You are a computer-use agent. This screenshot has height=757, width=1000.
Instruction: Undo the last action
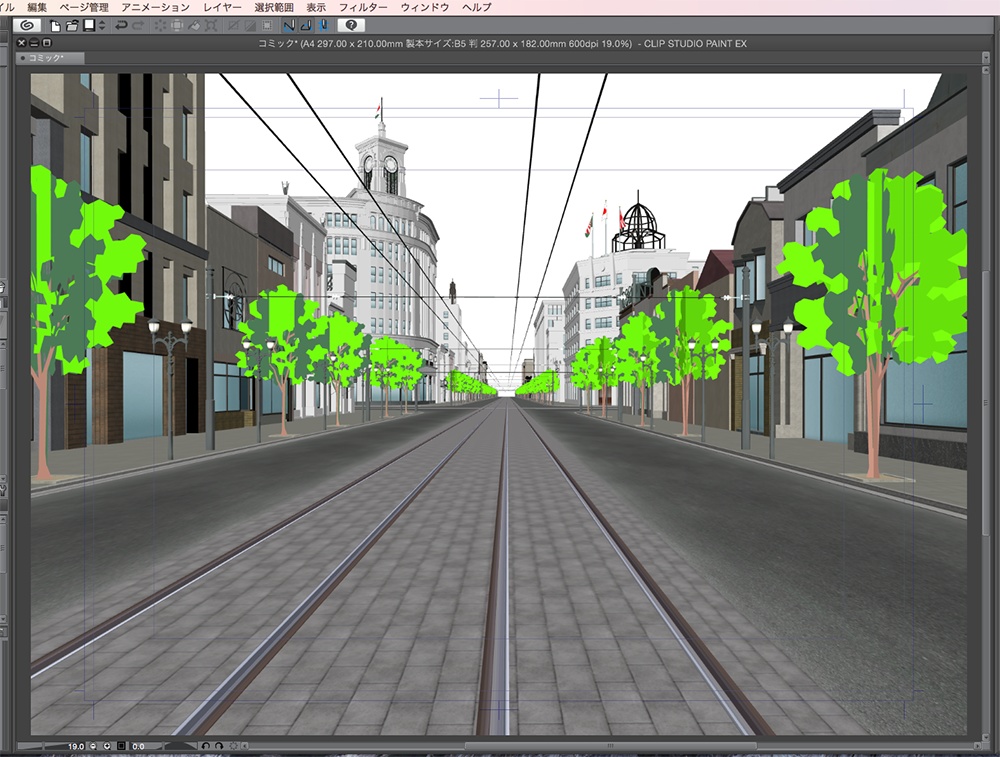tap(121, 25)
